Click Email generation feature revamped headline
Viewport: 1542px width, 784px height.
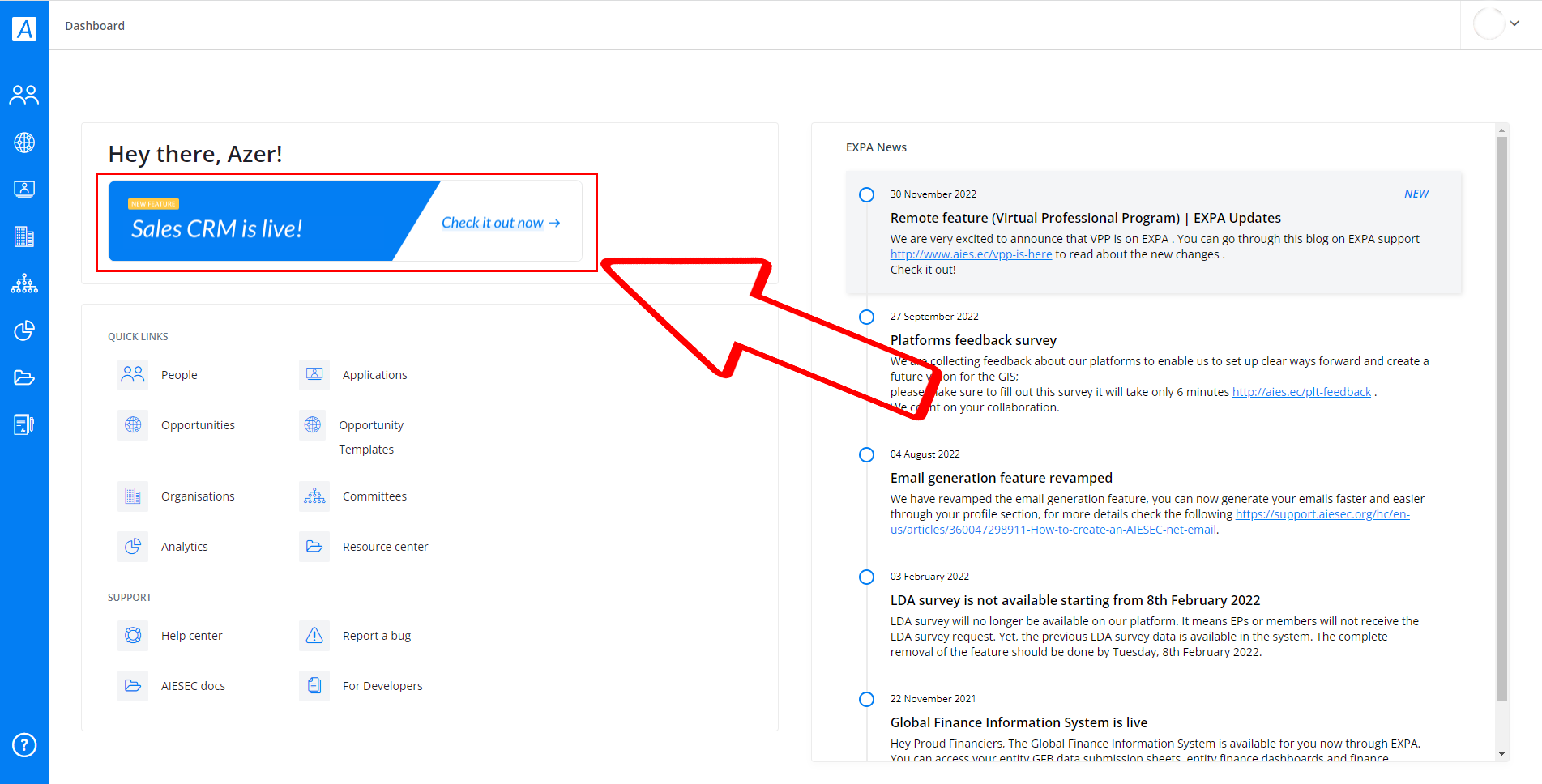click(x=1002, y=478)
